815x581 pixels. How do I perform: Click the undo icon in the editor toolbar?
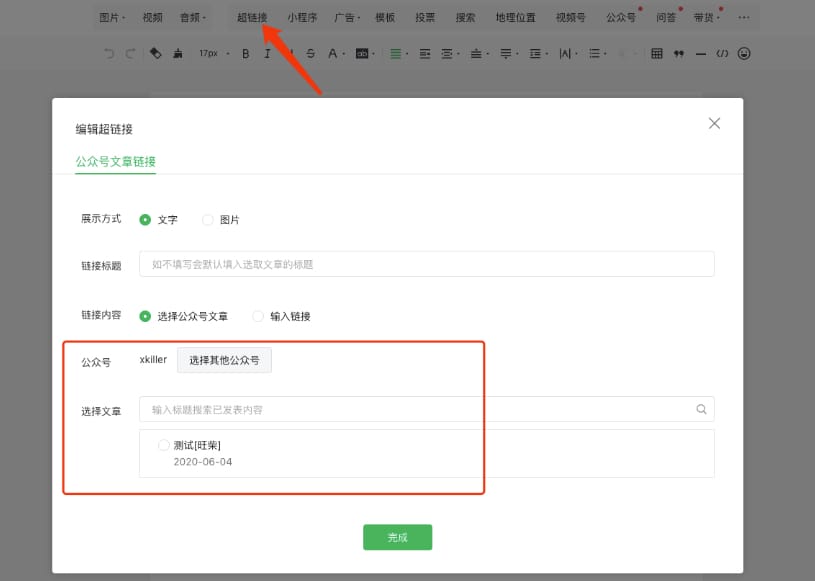pyautogui.click(x=109, y=53)
